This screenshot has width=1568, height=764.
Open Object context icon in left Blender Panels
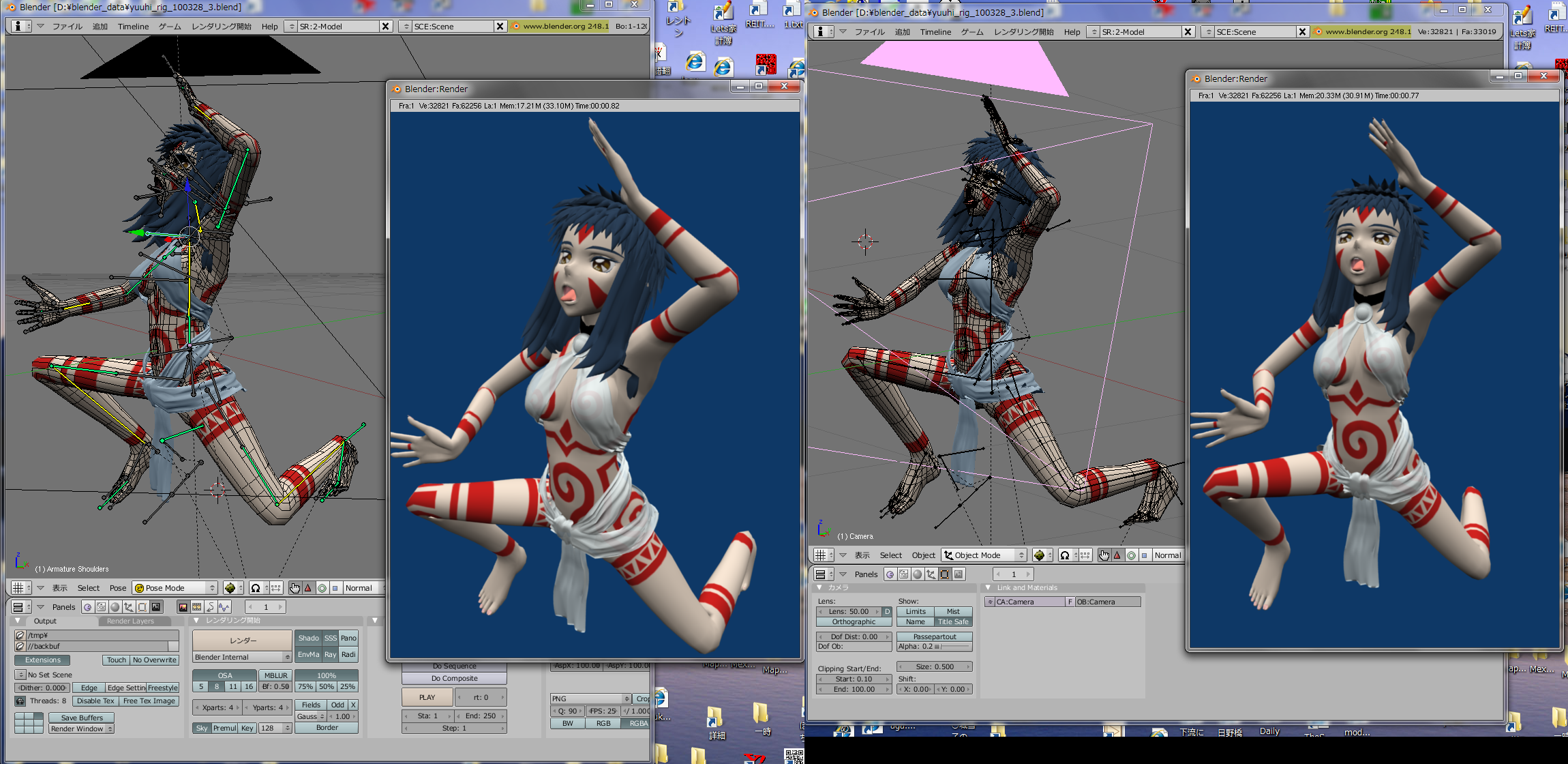[x=128, y=607]
